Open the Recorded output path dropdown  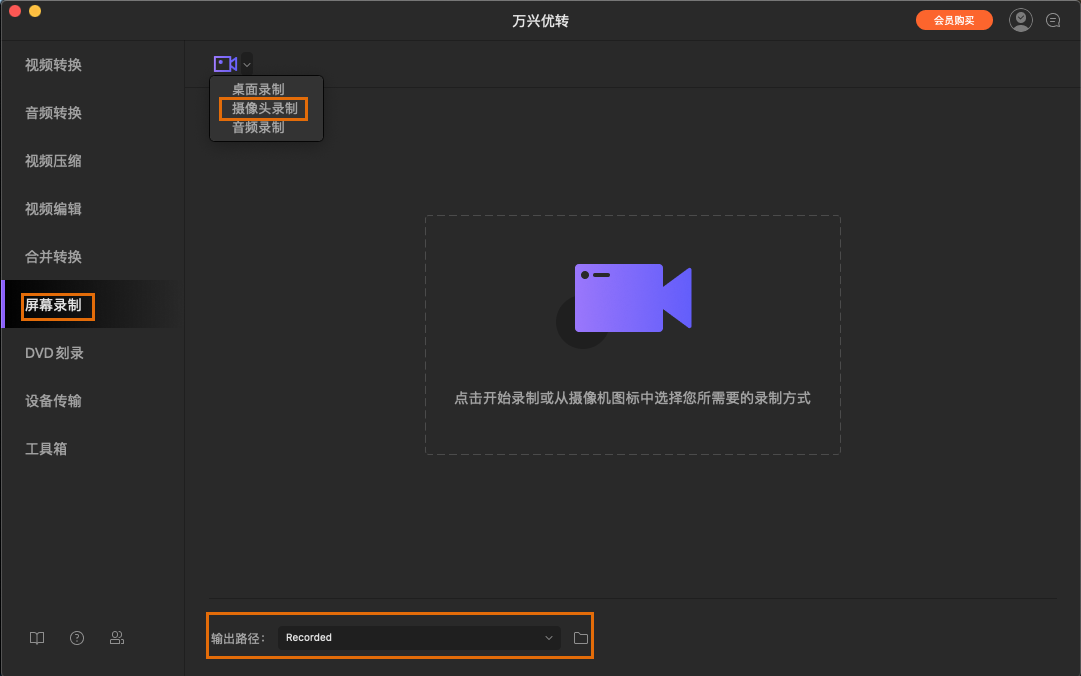(x=418, y=637)
